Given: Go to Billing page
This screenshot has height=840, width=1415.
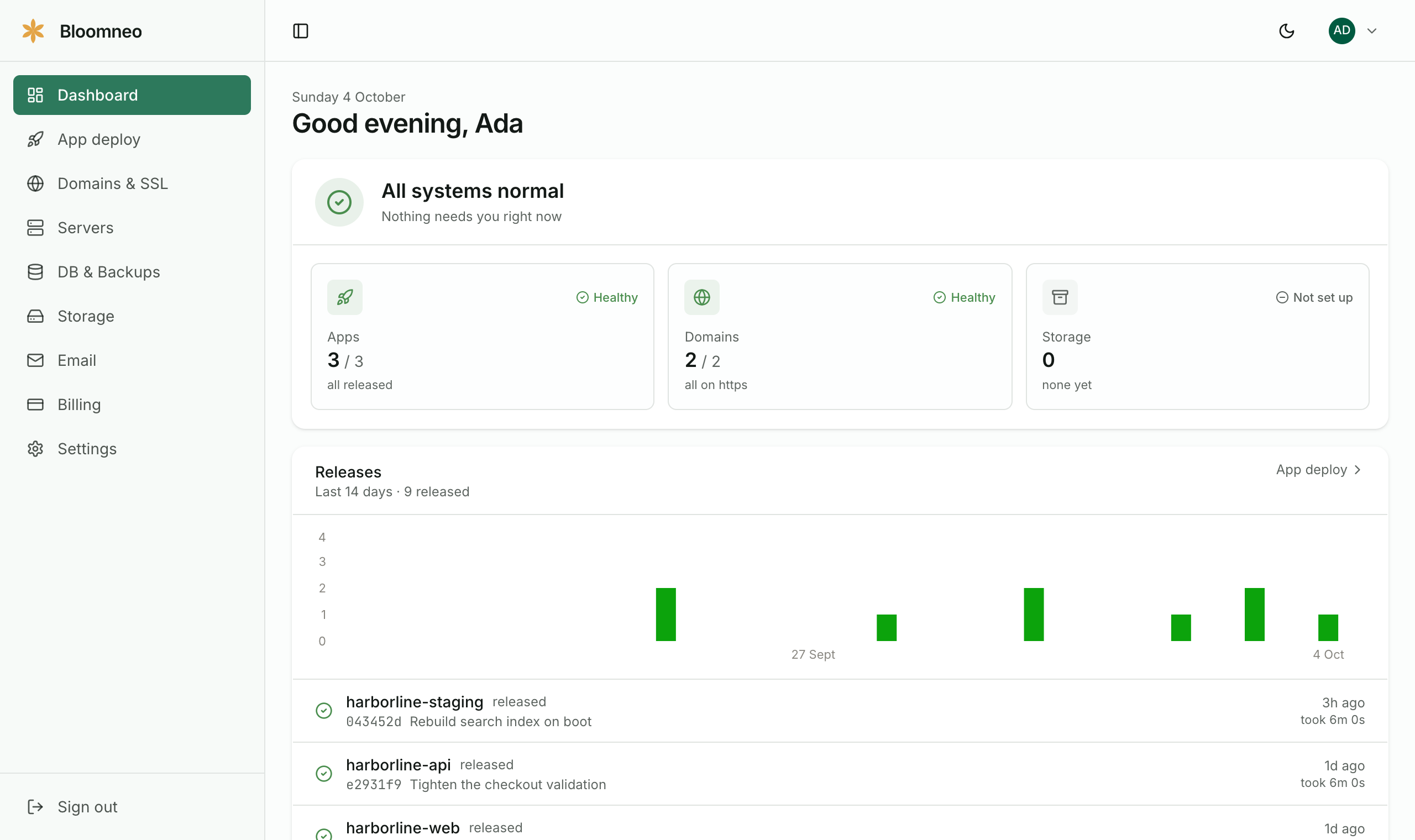Looking at the screenshot, I should (x=132, y=404).
